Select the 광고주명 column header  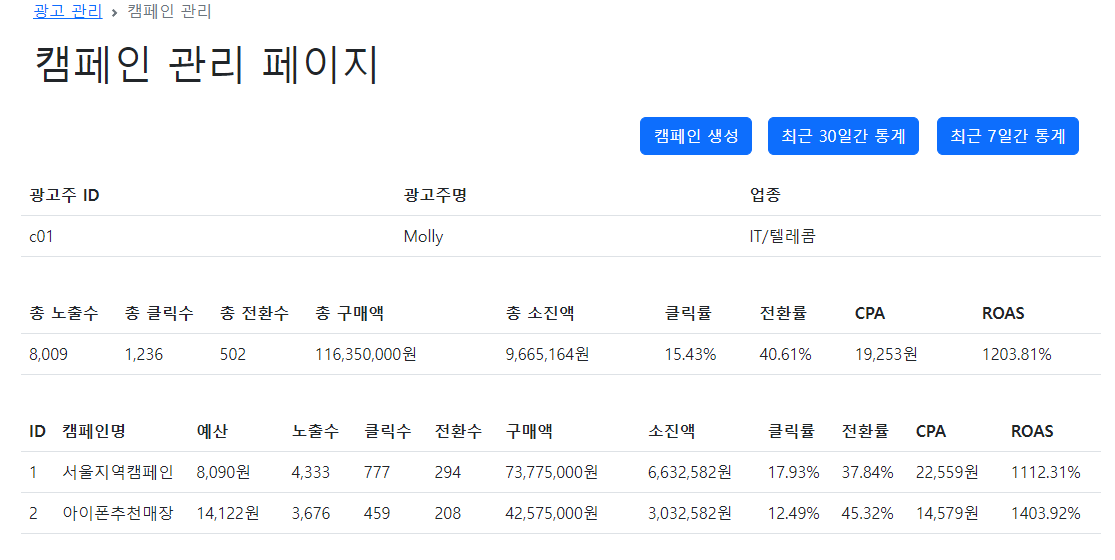click(435, 195)
